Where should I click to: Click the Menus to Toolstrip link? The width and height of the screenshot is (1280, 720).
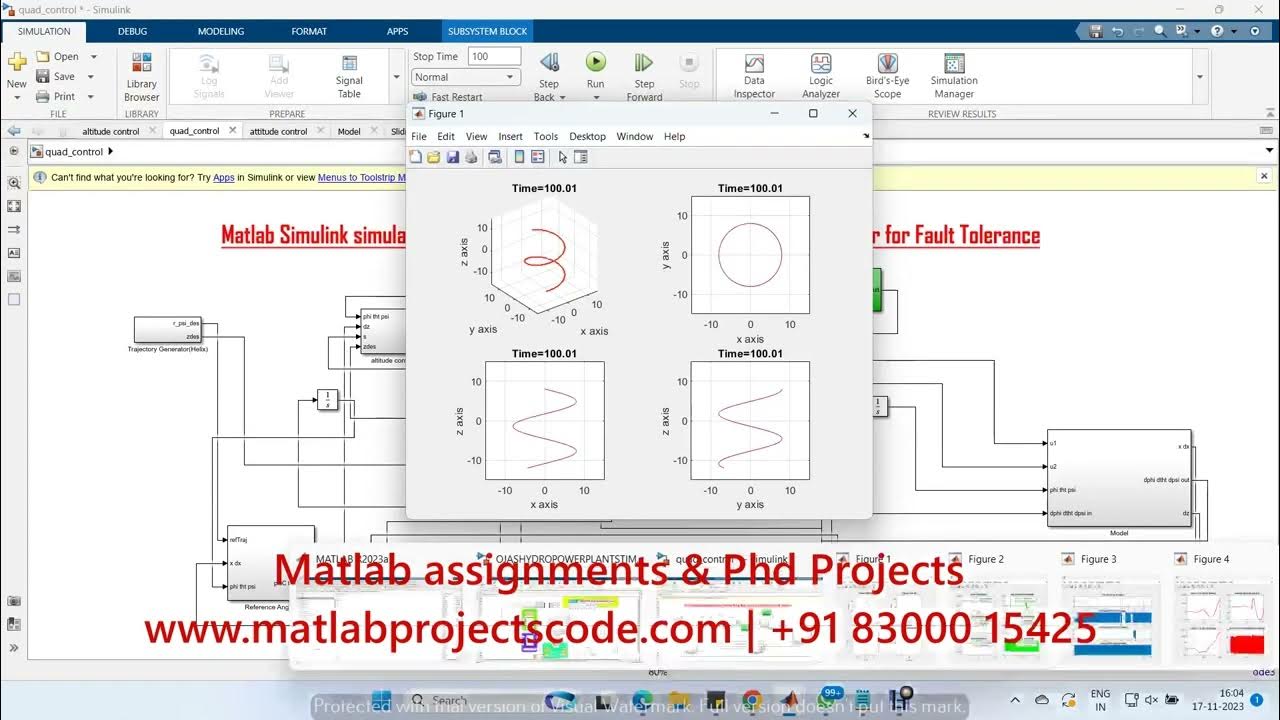[362, 177]
